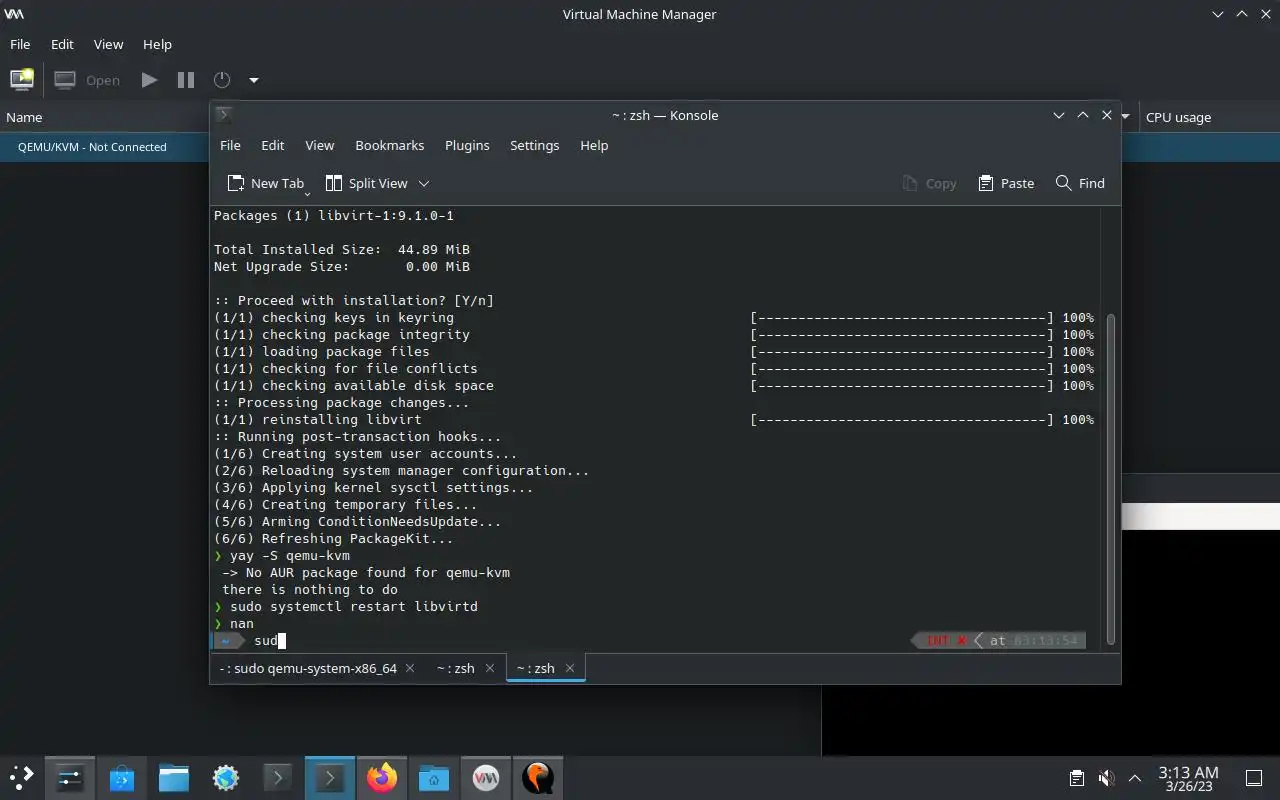Open the Virtual Machine Manager View menu

[x=108, y=44]
